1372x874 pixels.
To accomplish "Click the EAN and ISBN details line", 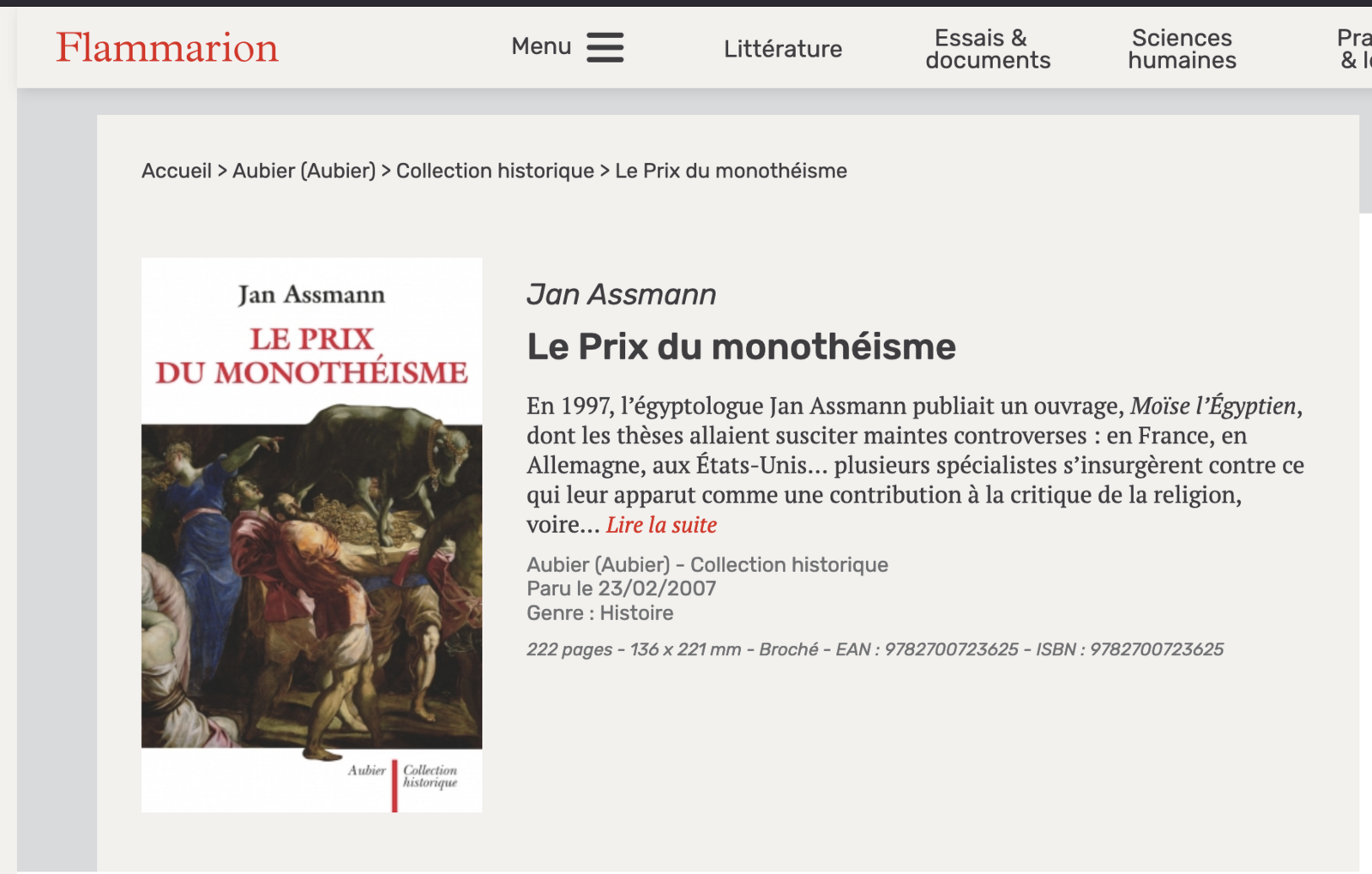I will coord(875,649).
